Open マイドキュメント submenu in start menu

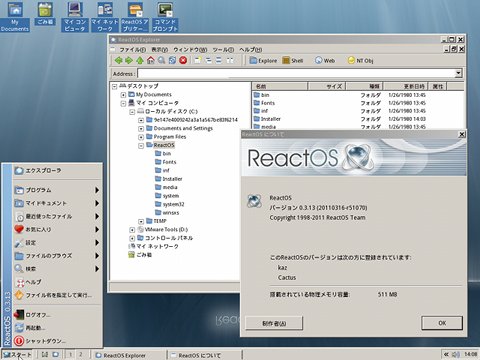tap(57, 203)
